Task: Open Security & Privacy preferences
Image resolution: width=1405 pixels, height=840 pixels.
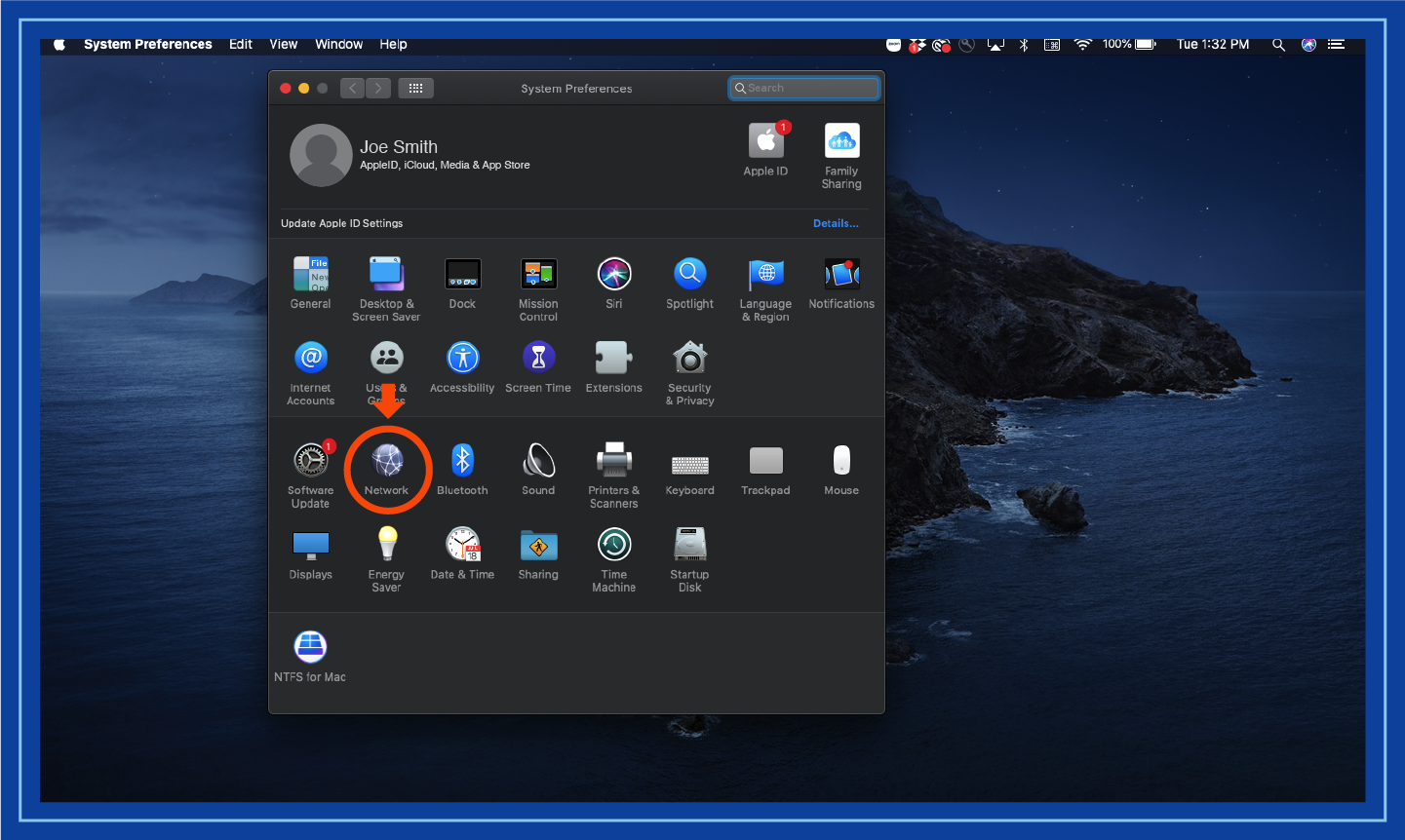Action: pos(689,359)
